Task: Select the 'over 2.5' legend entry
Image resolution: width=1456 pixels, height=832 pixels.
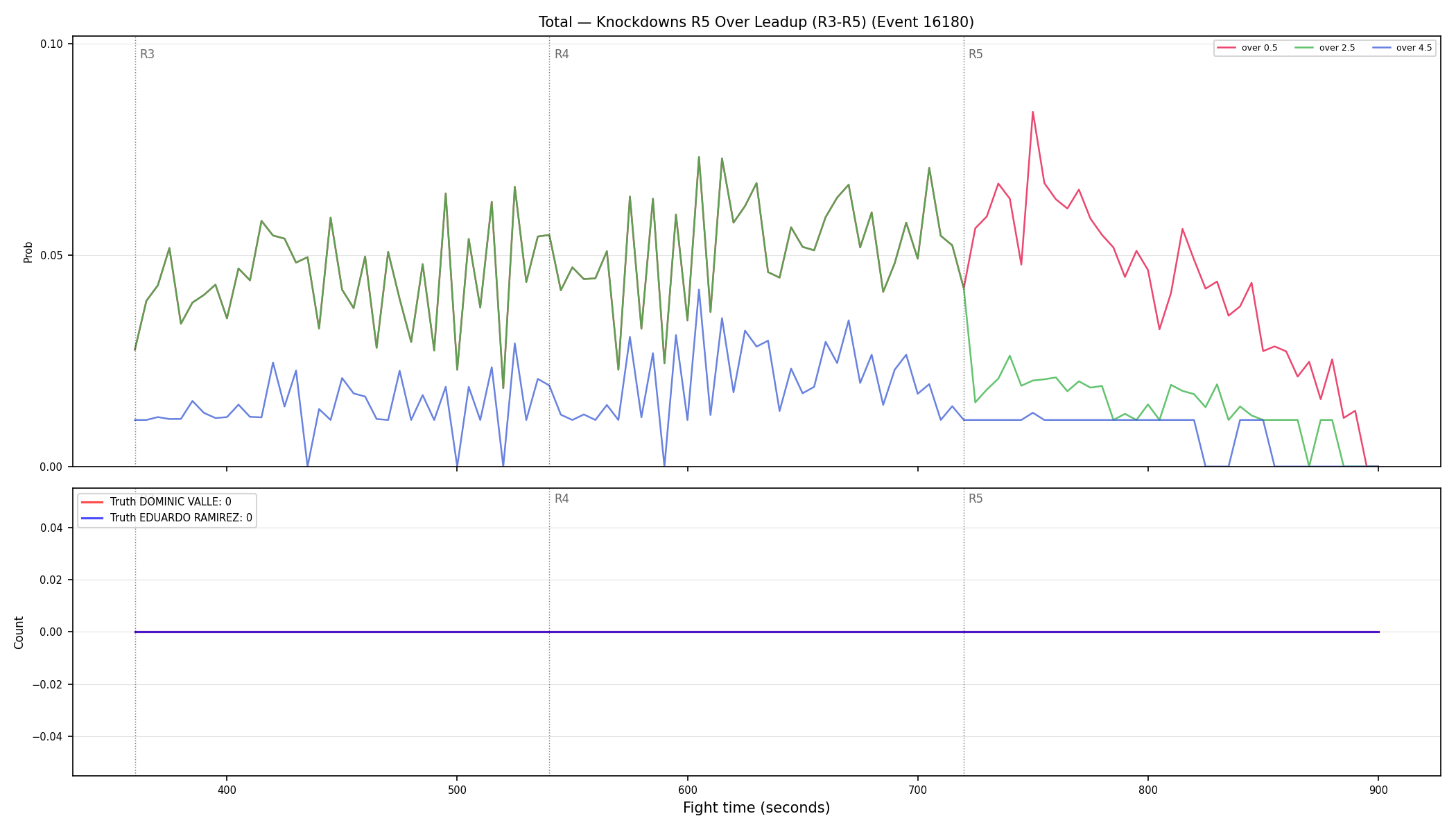Action: click(1324, 48)
